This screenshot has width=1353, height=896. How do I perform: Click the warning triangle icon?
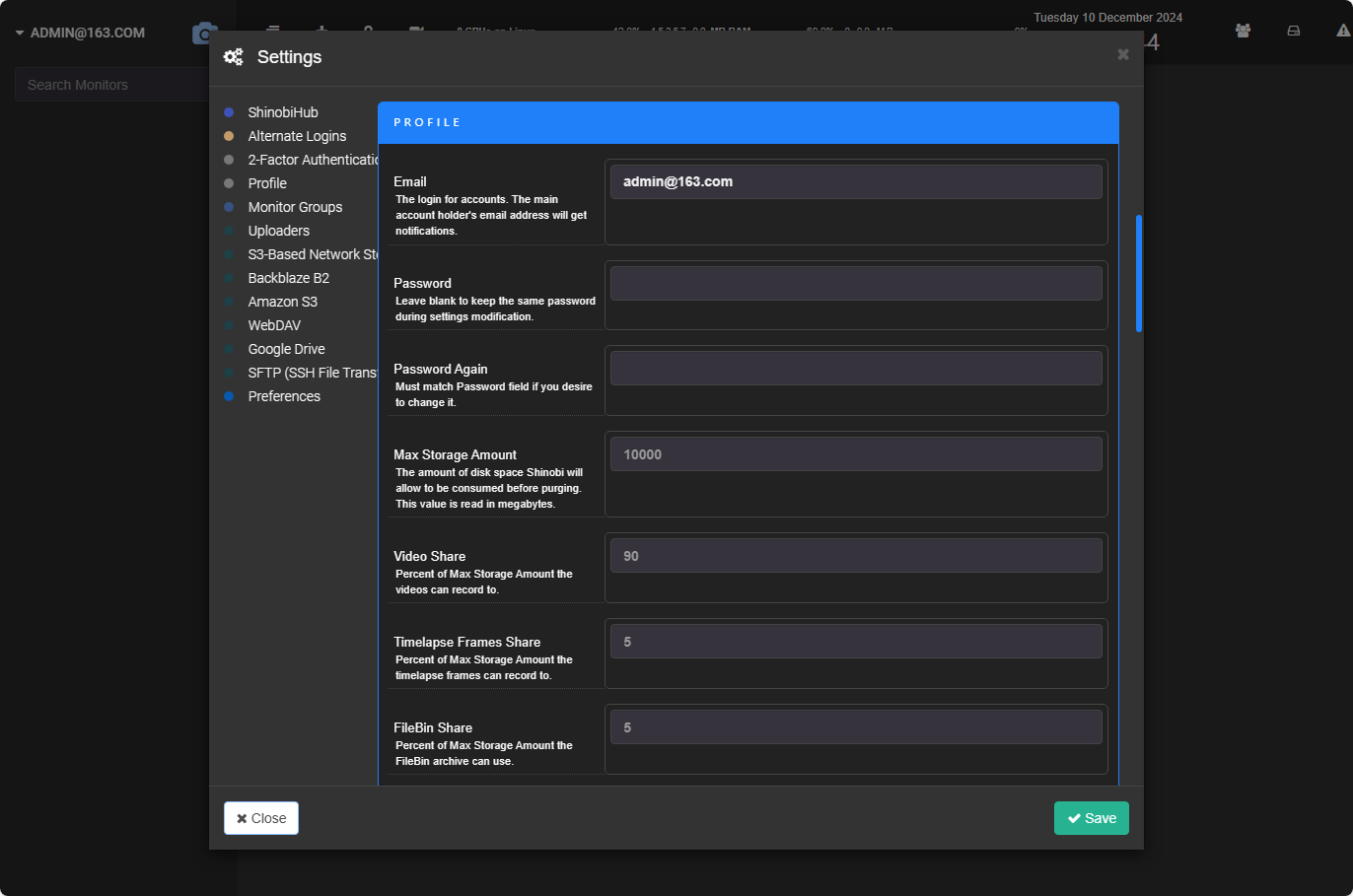tap(1343, 31)
